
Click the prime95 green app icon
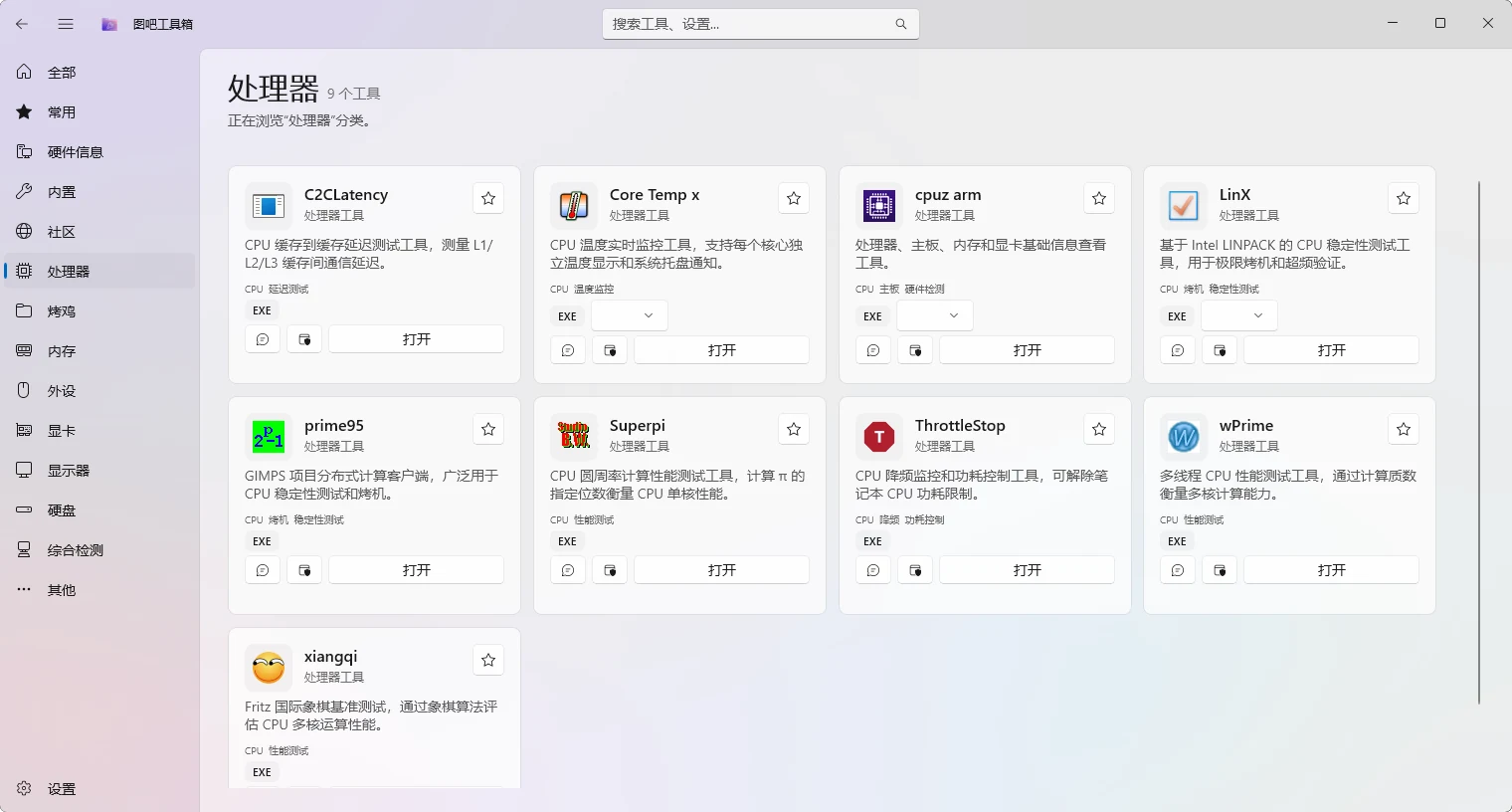(269, 437)
